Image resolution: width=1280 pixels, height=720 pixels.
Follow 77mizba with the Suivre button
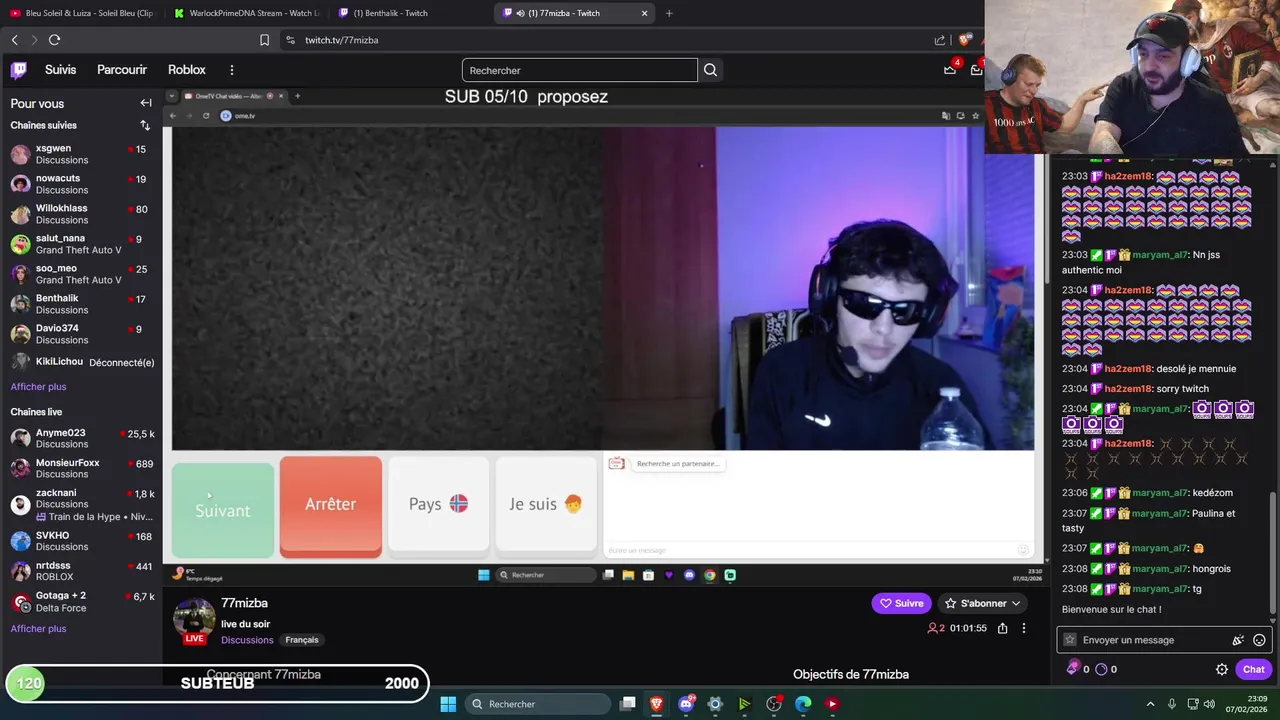[901, 603]
